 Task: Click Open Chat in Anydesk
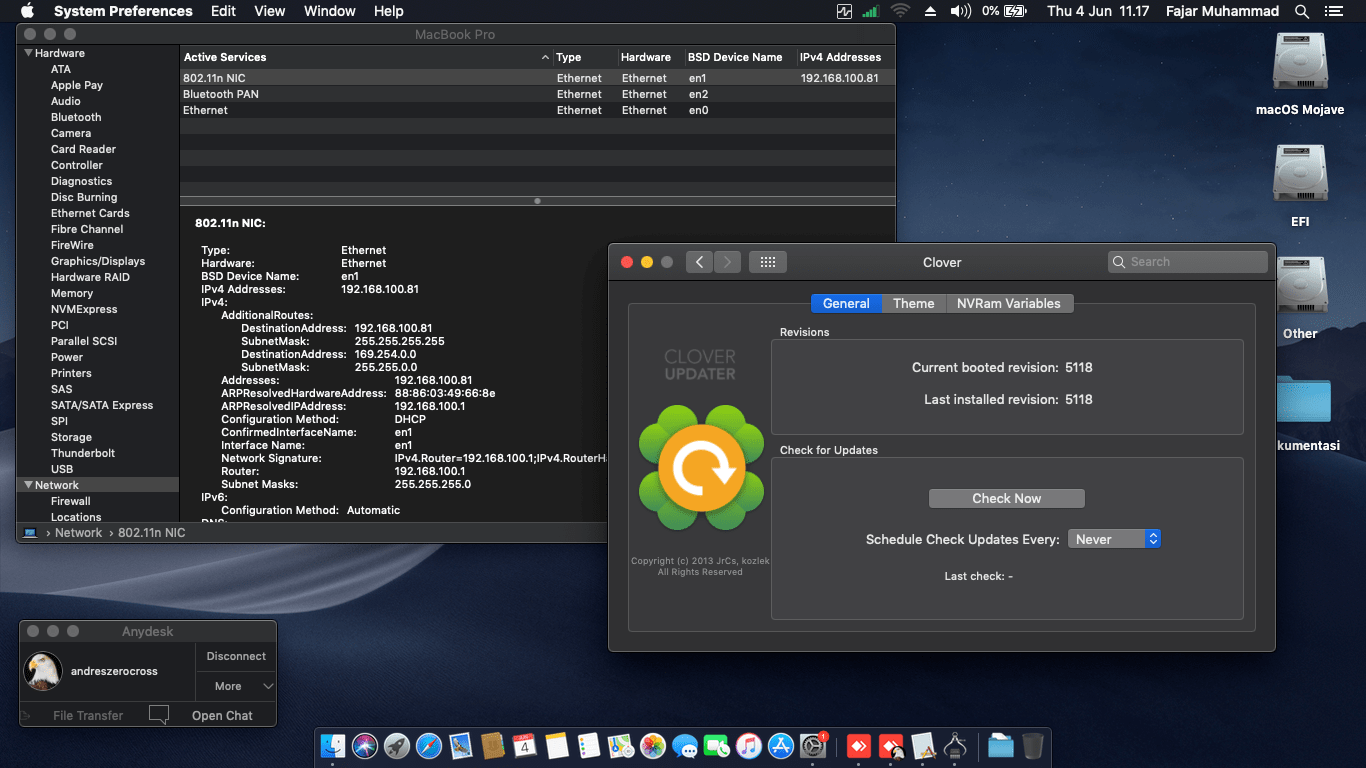[x=222, y=715]
